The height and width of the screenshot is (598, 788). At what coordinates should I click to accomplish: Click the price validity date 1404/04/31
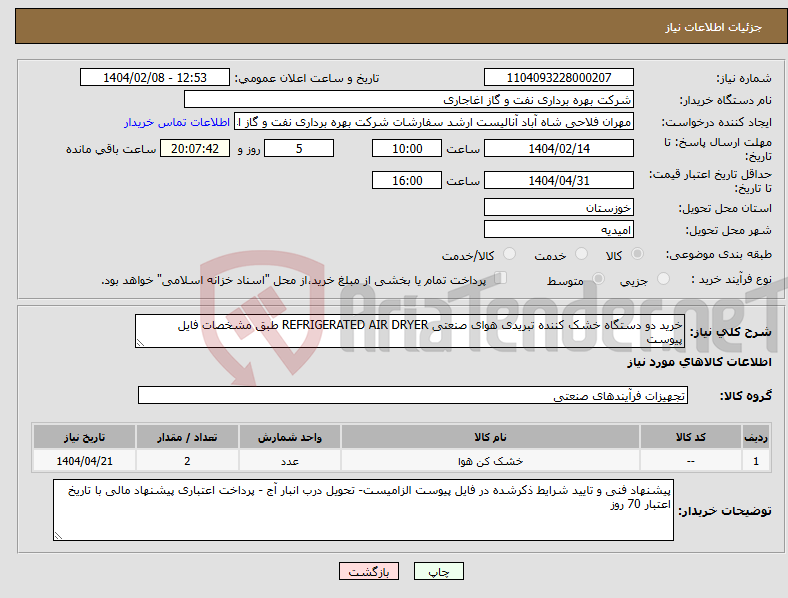[x=558, y=180]
